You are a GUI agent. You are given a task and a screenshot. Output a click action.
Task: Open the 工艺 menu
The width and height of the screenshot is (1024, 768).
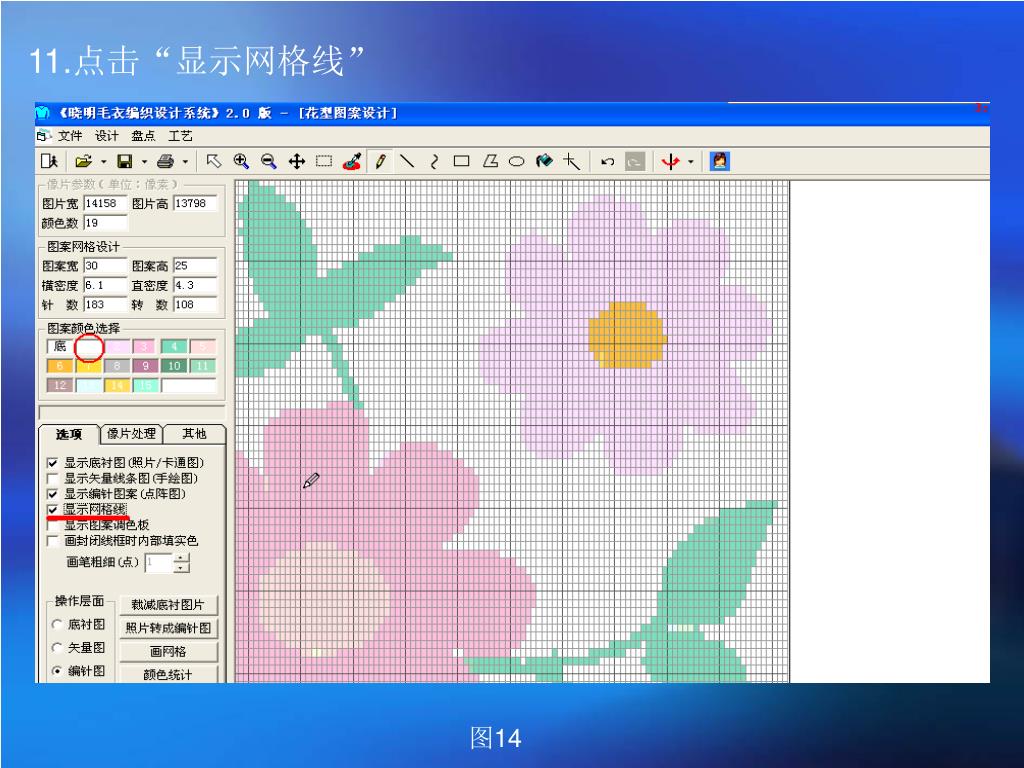point(180,136)
